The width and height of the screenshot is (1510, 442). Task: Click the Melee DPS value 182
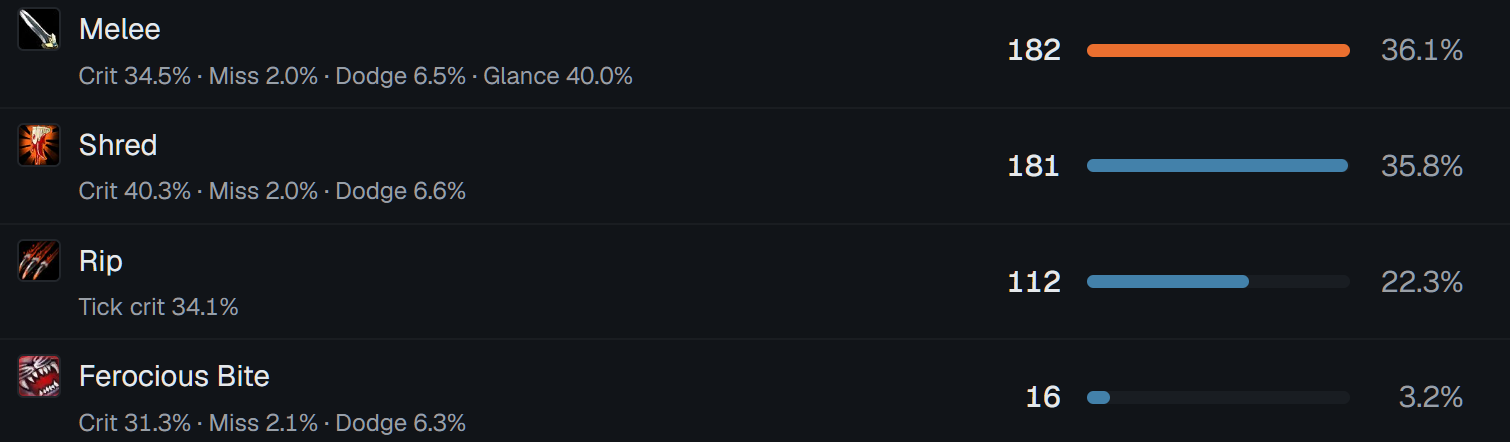[1034, 50]
